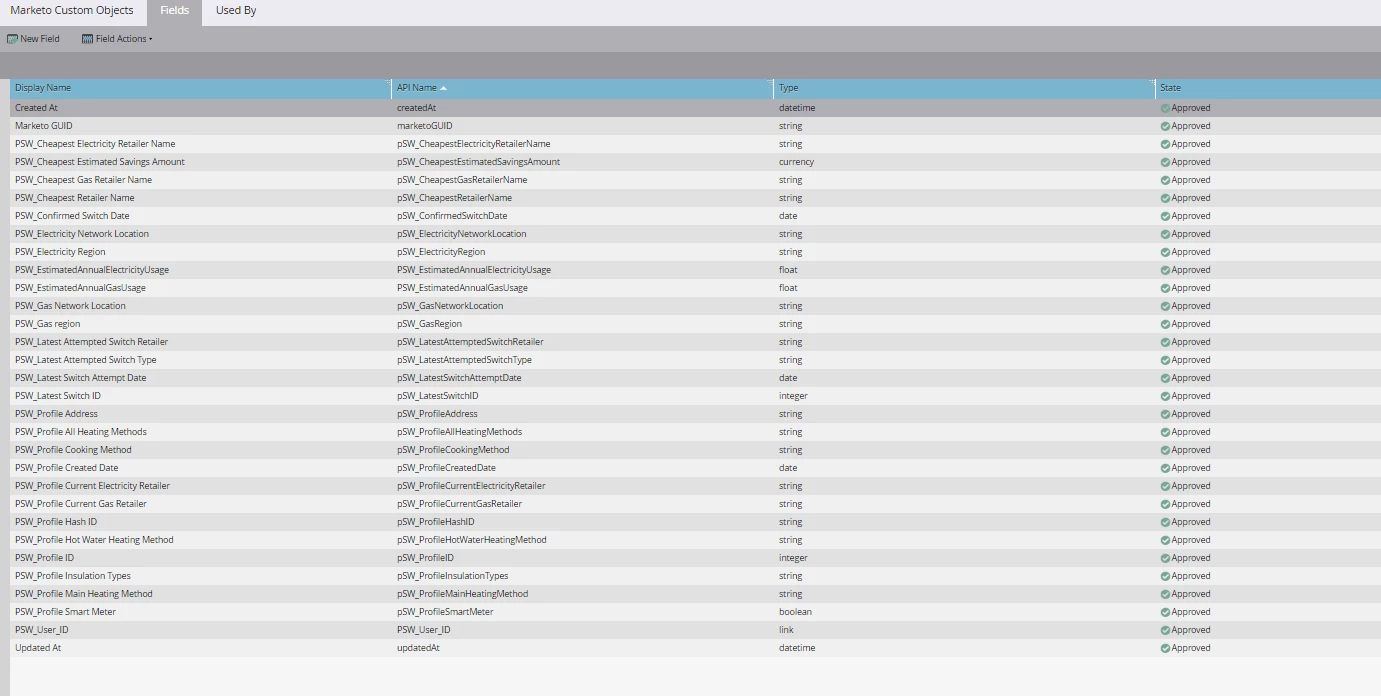Select PSW_Cheapest Retailer Name display name
This screenshot has height=696, width=1381.
75,198
